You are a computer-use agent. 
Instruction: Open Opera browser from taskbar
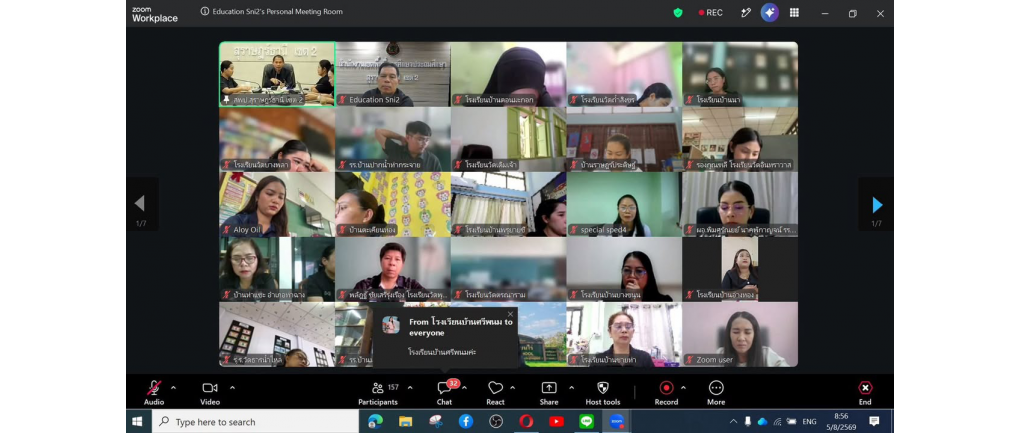coord(526,421)
